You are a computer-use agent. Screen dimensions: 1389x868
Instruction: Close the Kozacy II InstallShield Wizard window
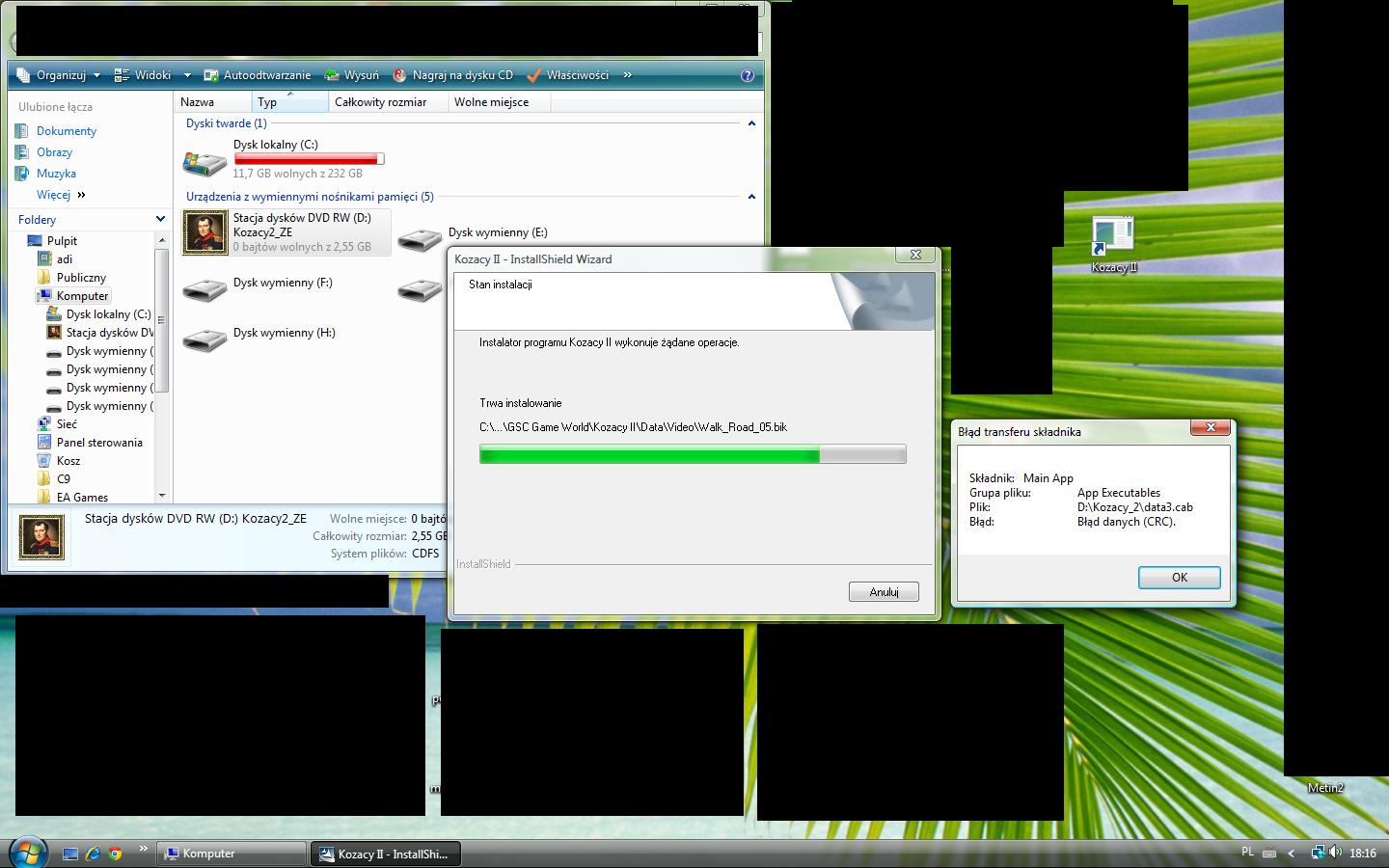pyautogui.click(x=915, y=256)
